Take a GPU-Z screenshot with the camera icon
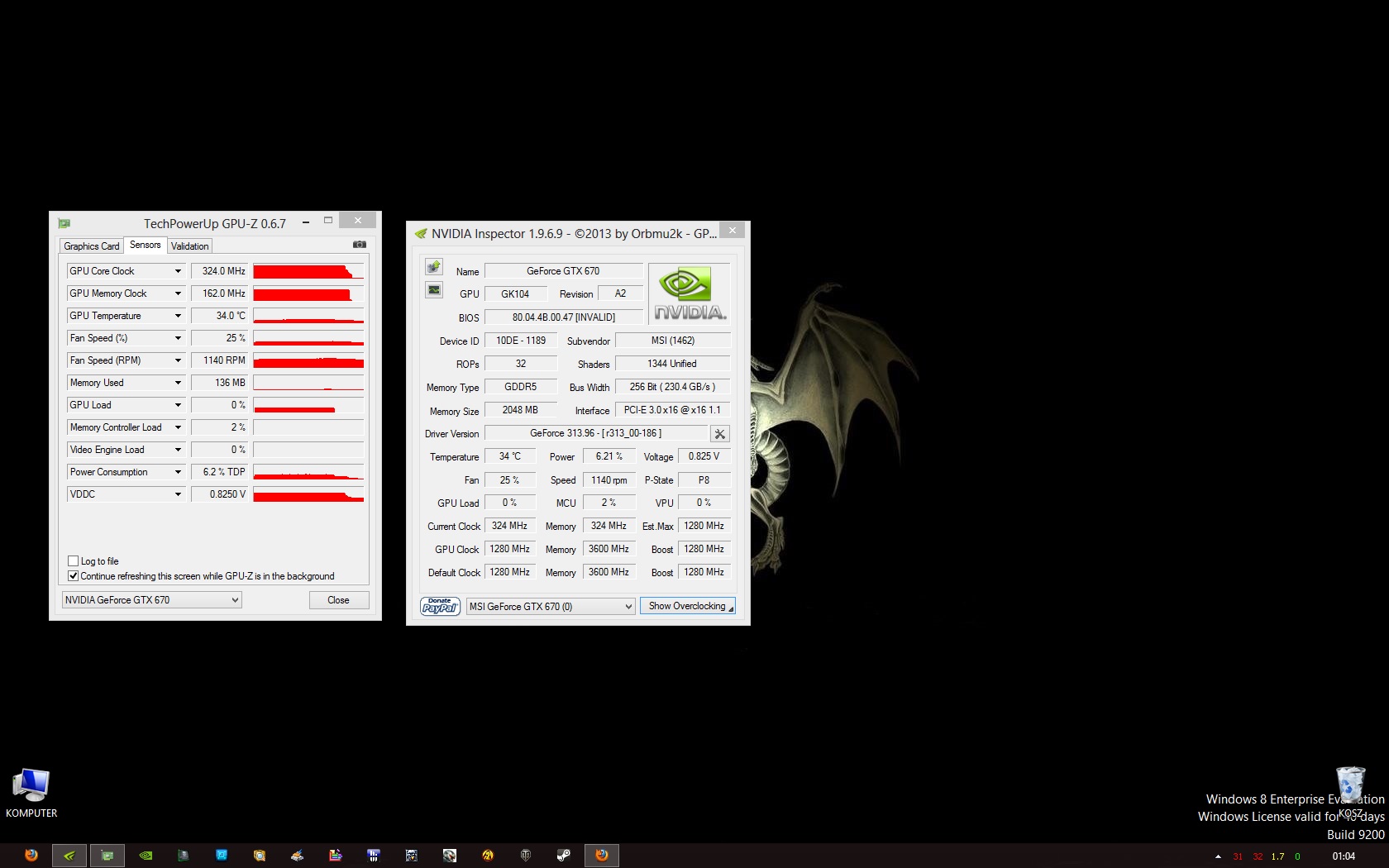The image size is (1389, 868). coord(360,245)
